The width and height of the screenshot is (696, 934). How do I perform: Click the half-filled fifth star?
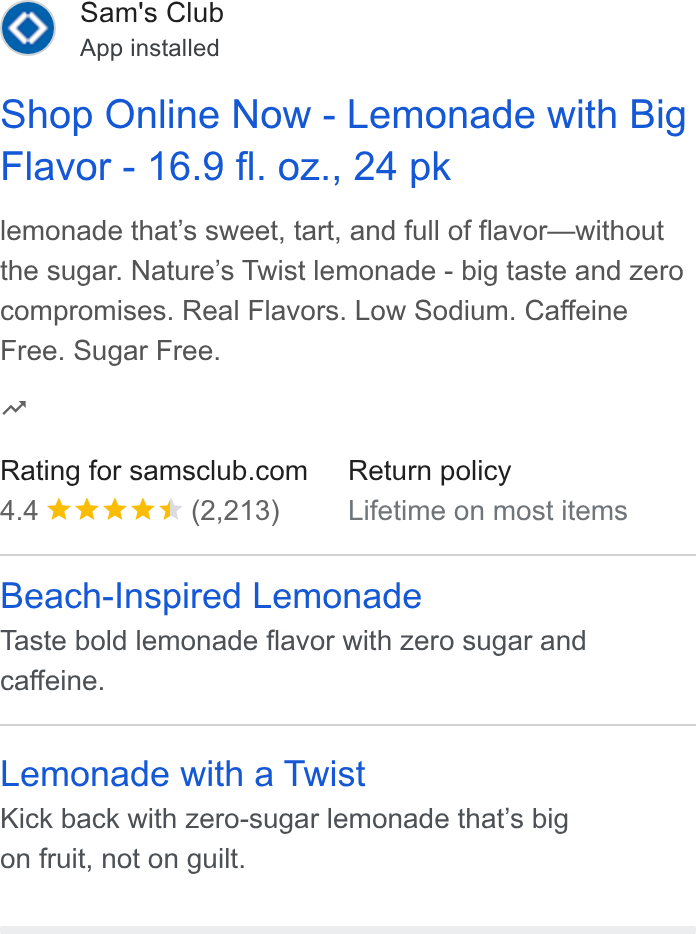(x=171, y=510)
